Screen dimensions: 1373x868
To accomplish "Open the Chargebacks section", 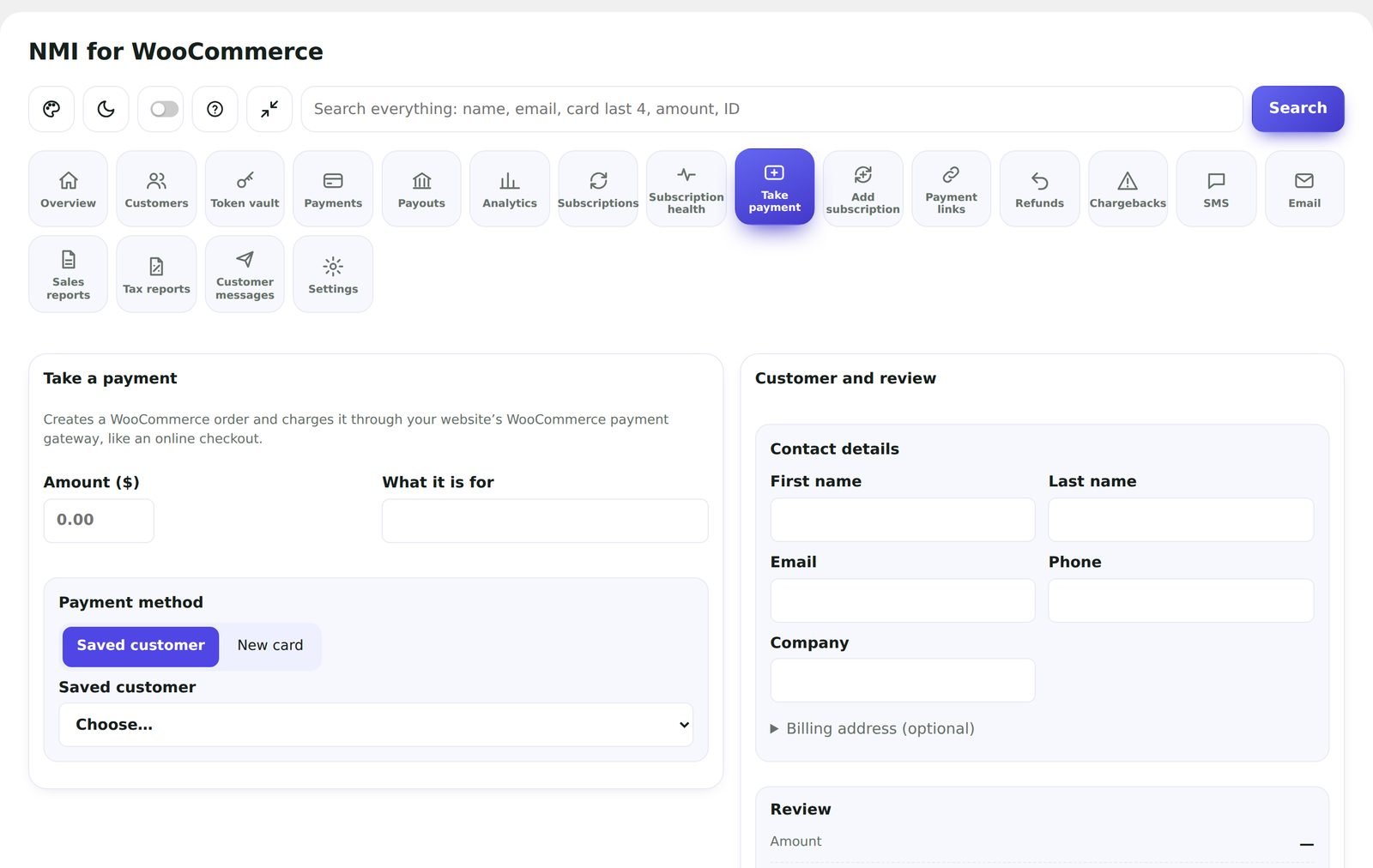I will click(1128, 189).
